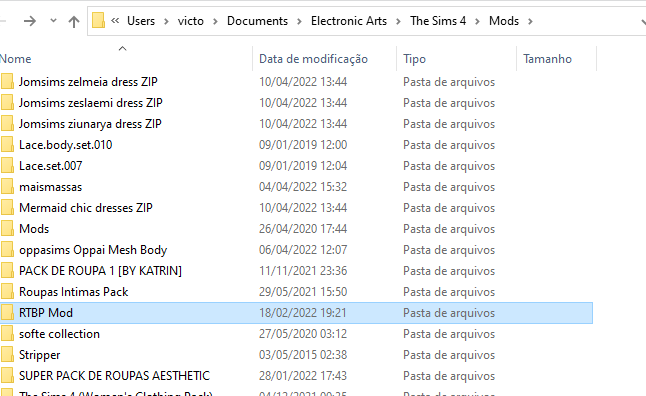Screen dimensions: 646x396
Task: Select Jomsims zelmeia dress ZIP folder icon
Action: coord(7,82)
